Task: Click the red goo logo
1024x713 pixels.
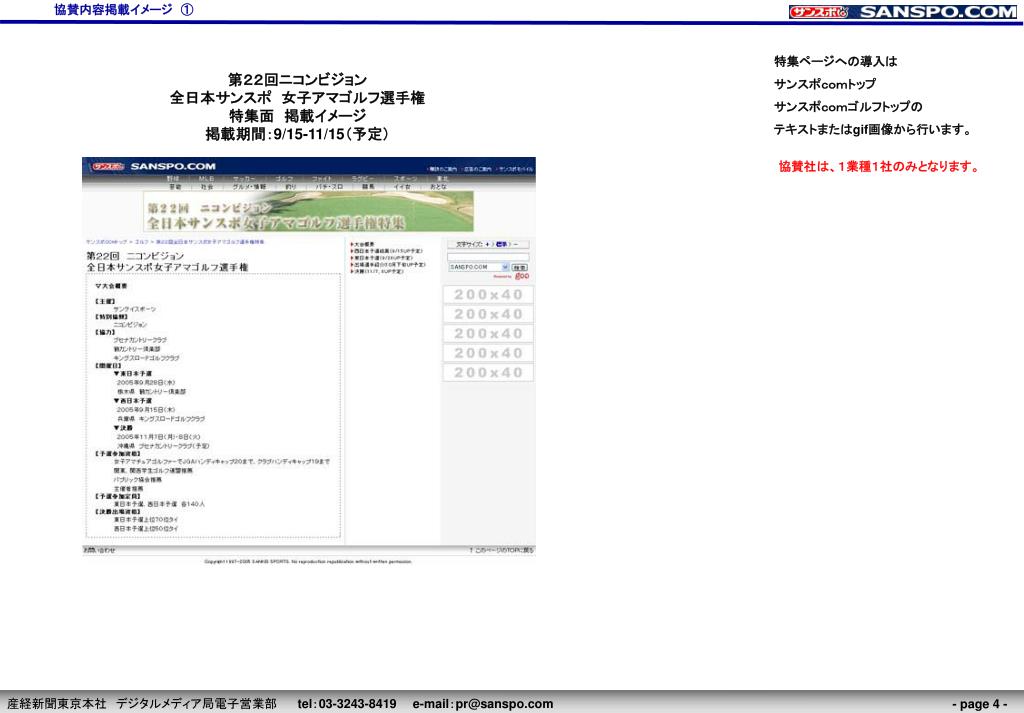Action: click(x=522, y=276)
